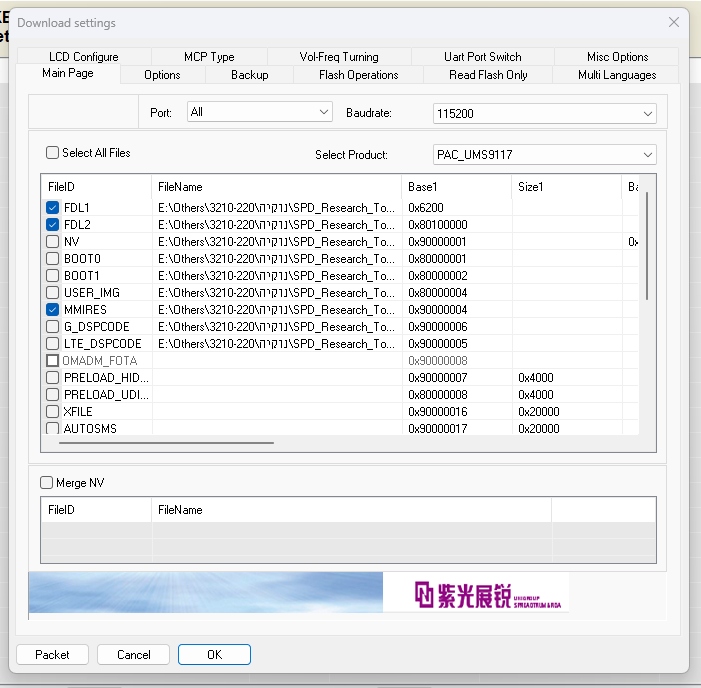Open the Flash Operations tab
Viewport: 701px width, 688px height.
pyautogui.click(x=358, y=75)
